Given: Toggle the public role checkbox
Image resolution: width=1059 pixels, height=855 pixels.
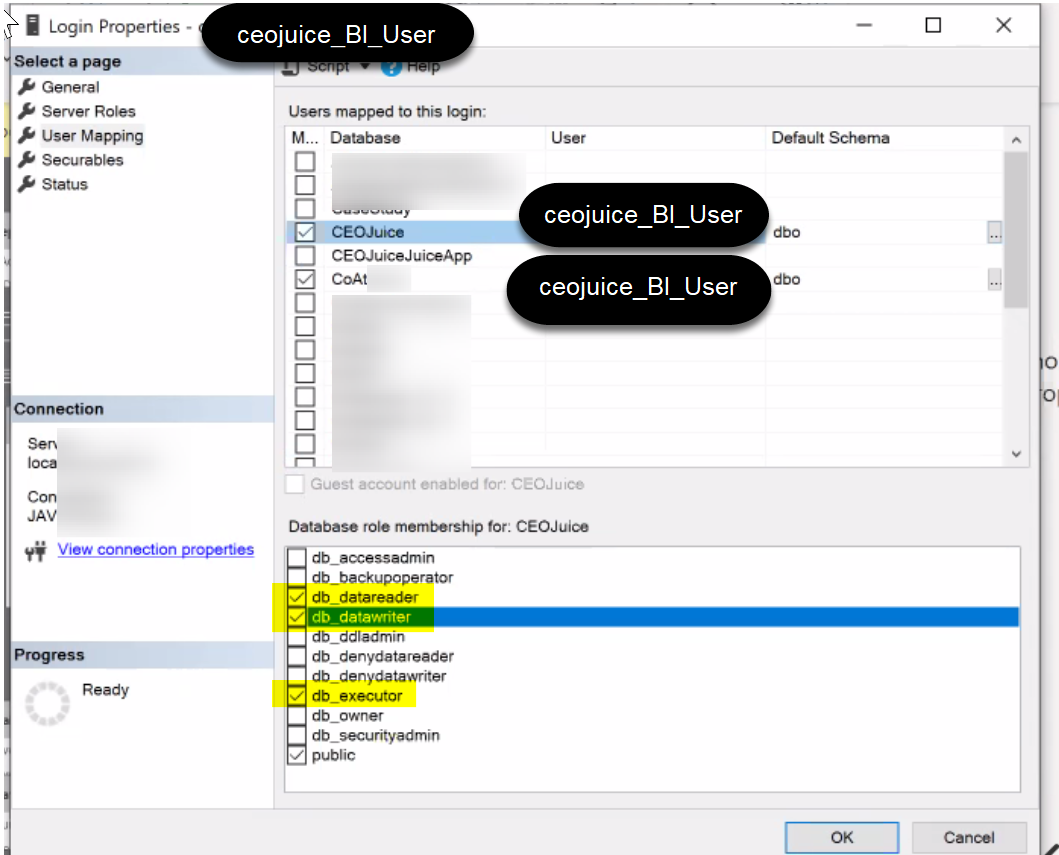Looking at the screenshot, I should click(x=296, y=755).
